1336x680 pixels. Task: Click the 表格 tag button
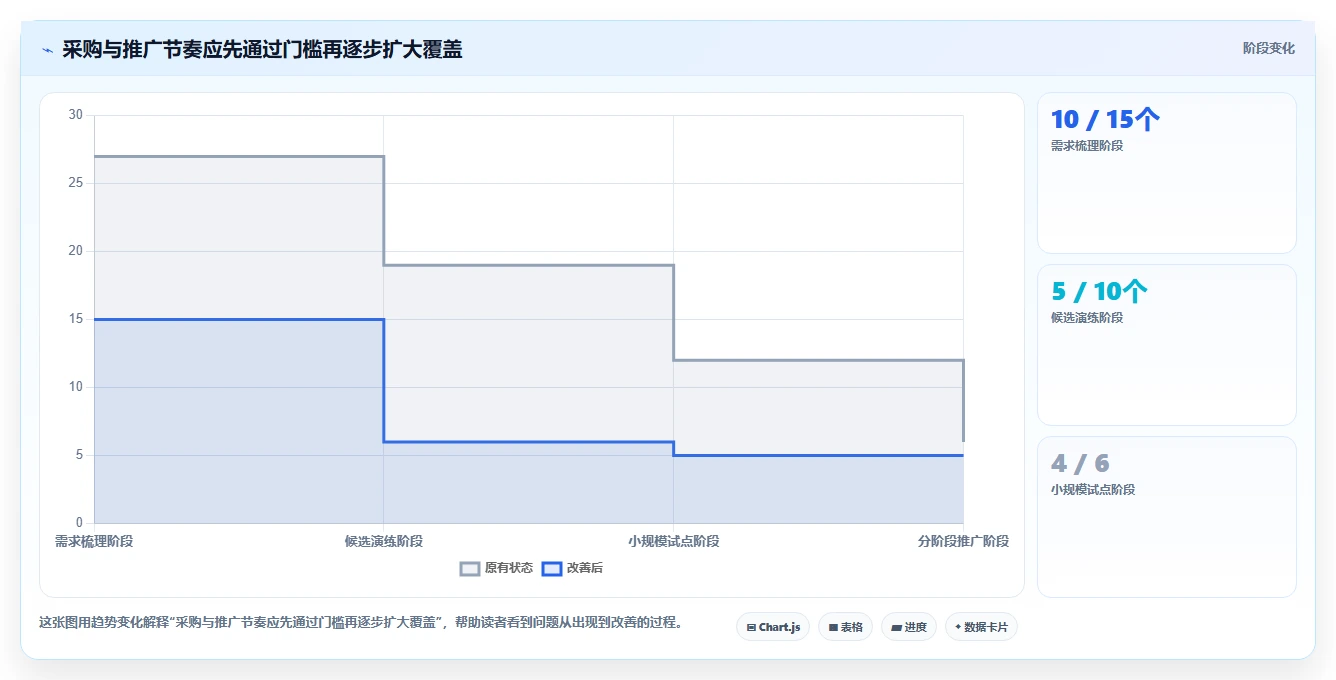(845, 627)
